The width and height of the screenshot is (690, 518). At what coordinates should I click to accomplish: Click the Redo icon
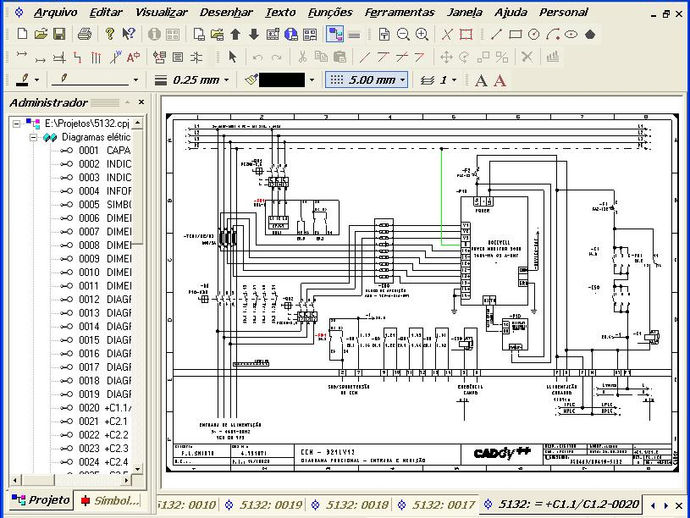(x=276, y=57)
